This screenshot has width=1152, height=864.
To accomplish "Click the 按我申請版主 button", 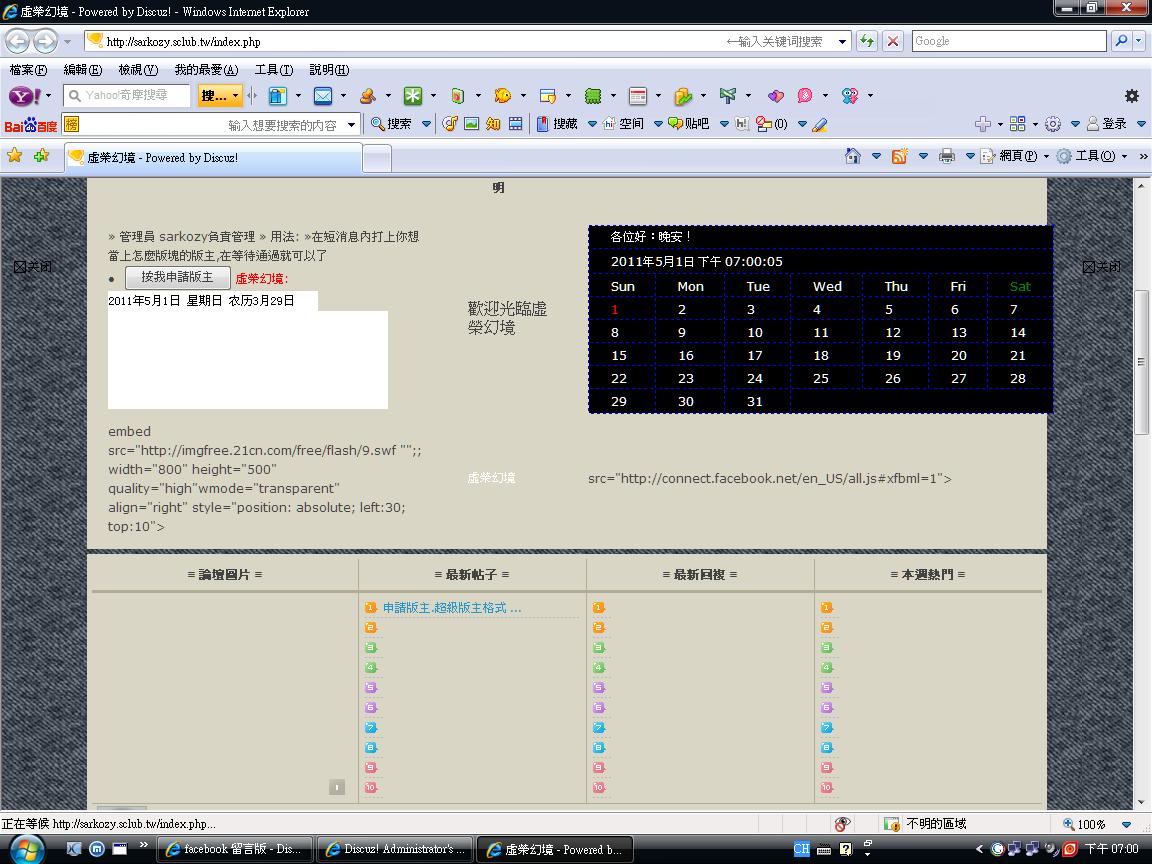I will pos(177,277).
